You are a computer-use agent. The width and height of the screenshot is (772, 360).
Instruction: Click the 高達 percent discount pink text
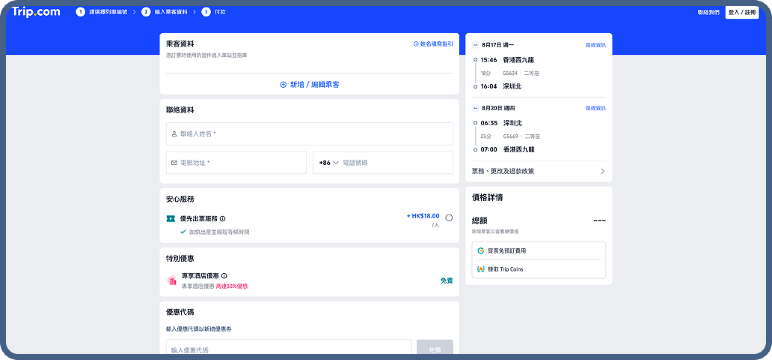coord(232,286)
